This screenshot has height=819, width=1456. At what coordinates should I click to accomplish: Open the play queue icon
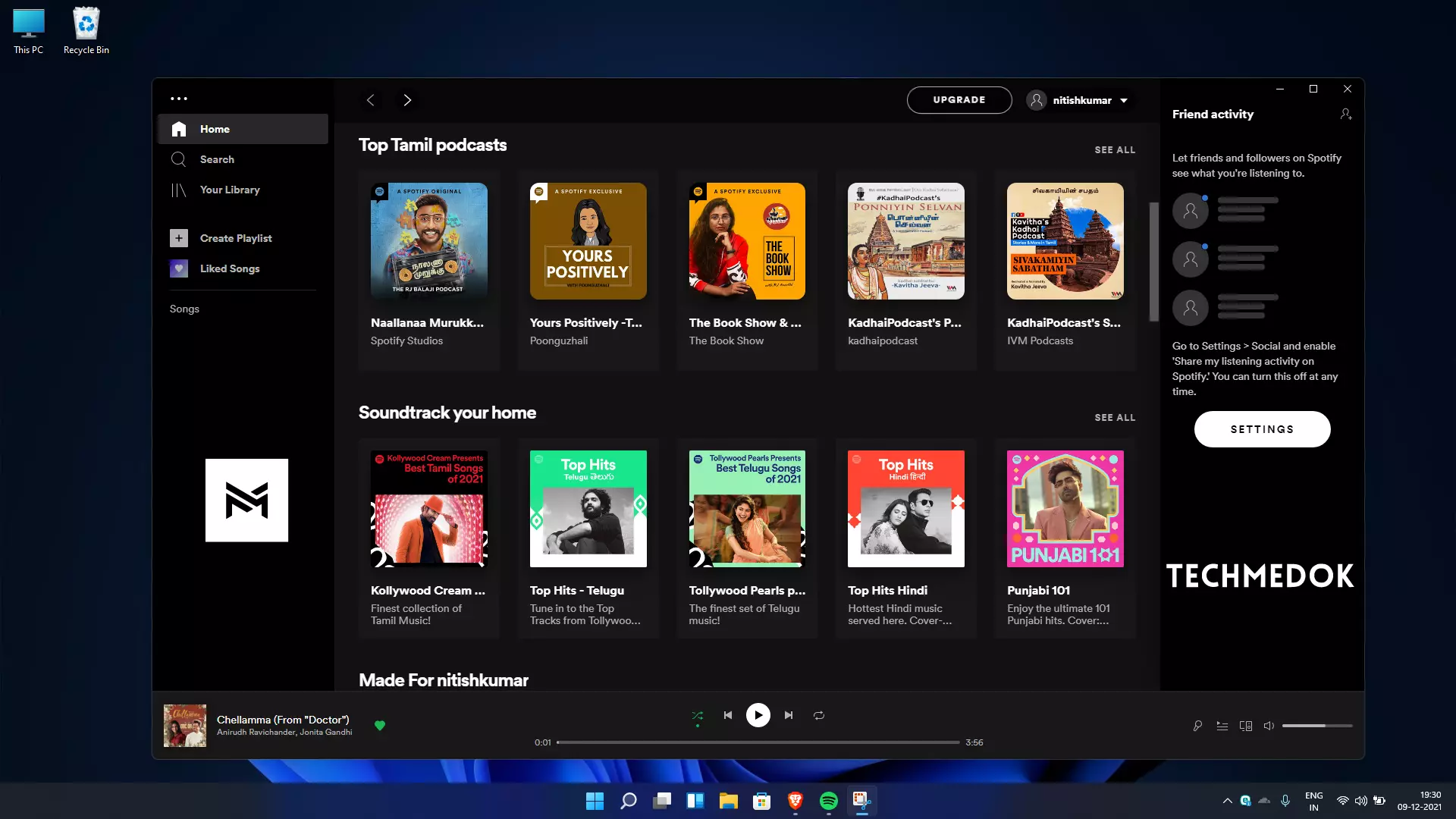pos(1222,726)
